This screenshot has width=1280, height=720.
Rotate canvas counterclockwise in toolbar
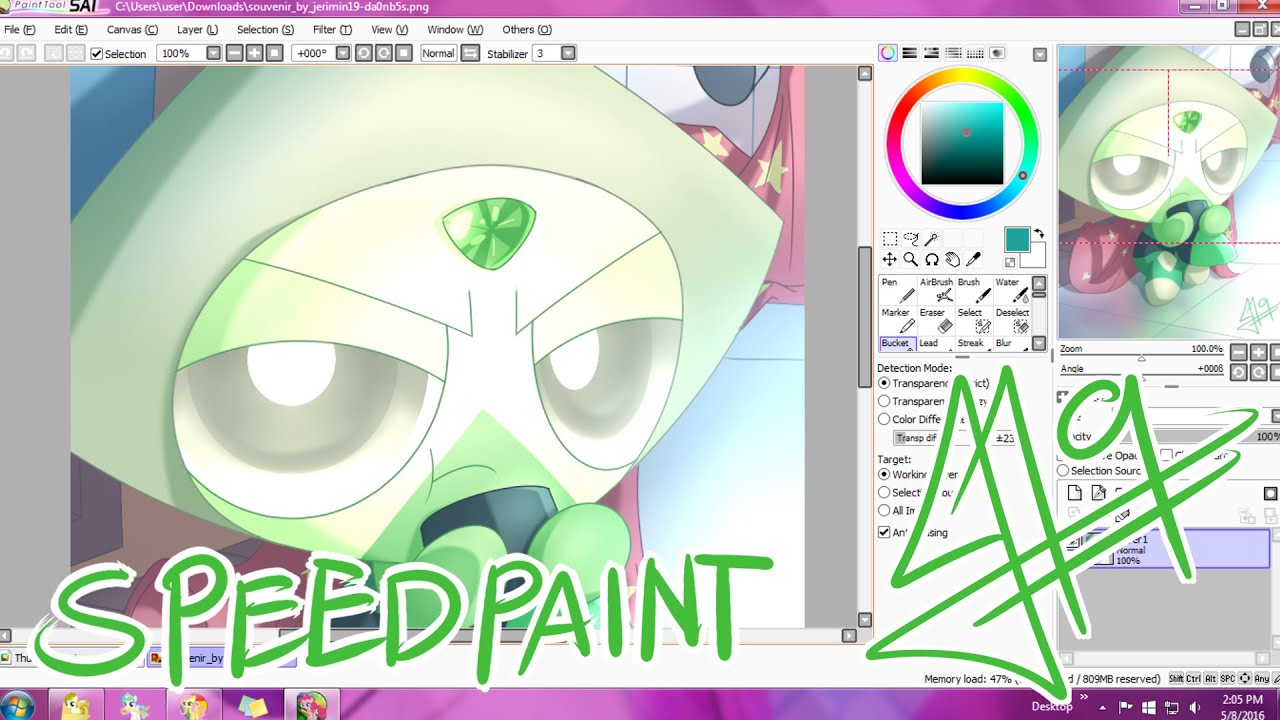[363, 53]
